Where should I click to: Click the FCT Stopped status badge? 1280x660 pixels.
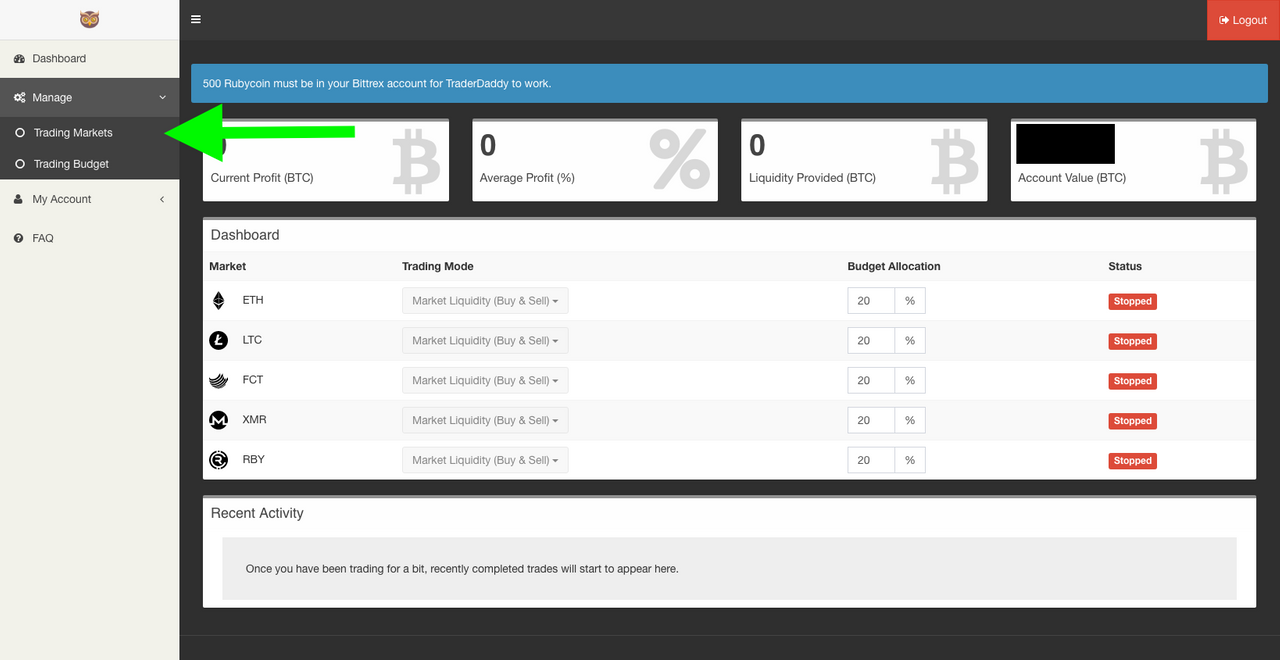[1132, 381]
